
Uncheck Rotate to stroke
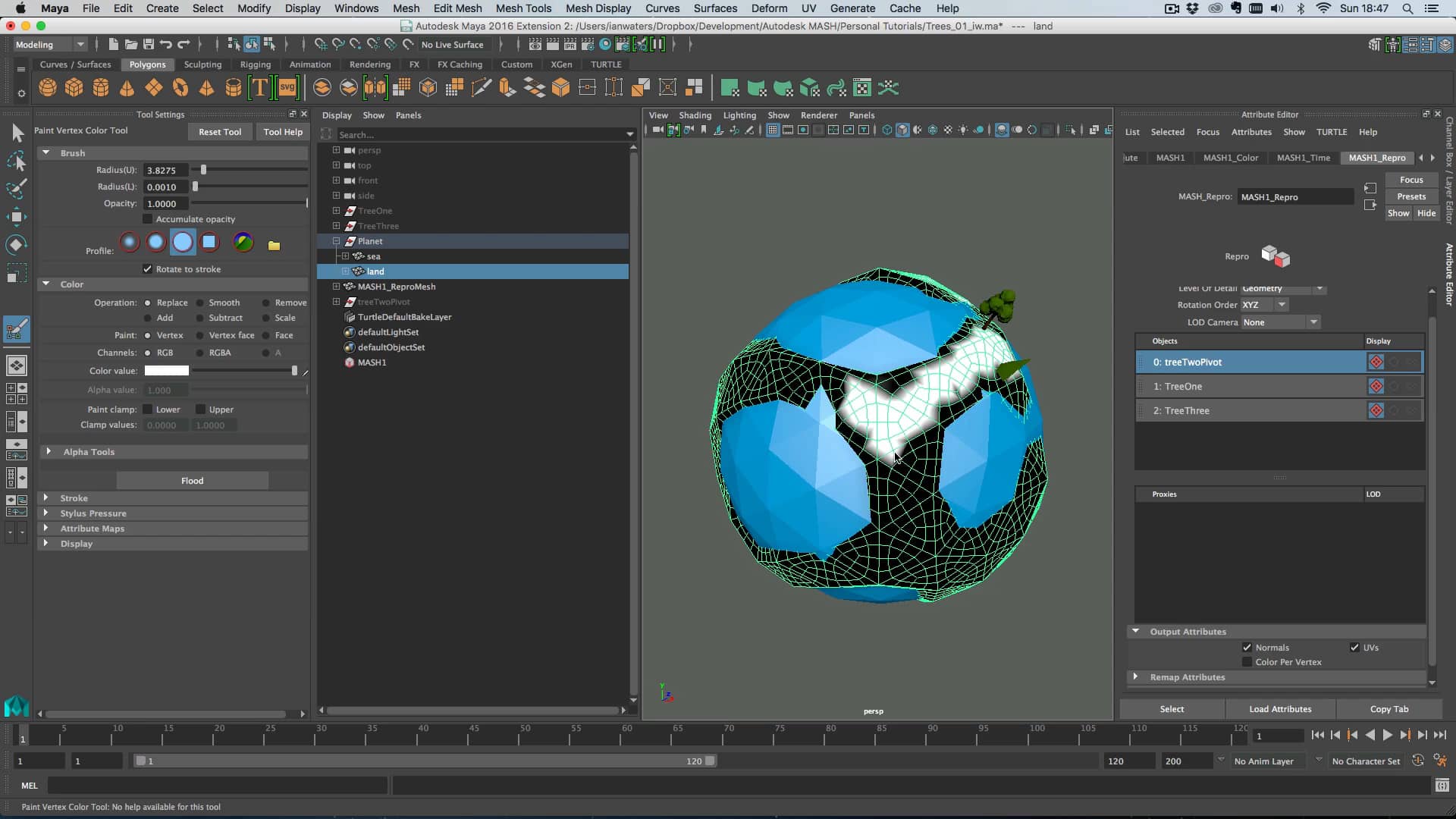(147, 268)
